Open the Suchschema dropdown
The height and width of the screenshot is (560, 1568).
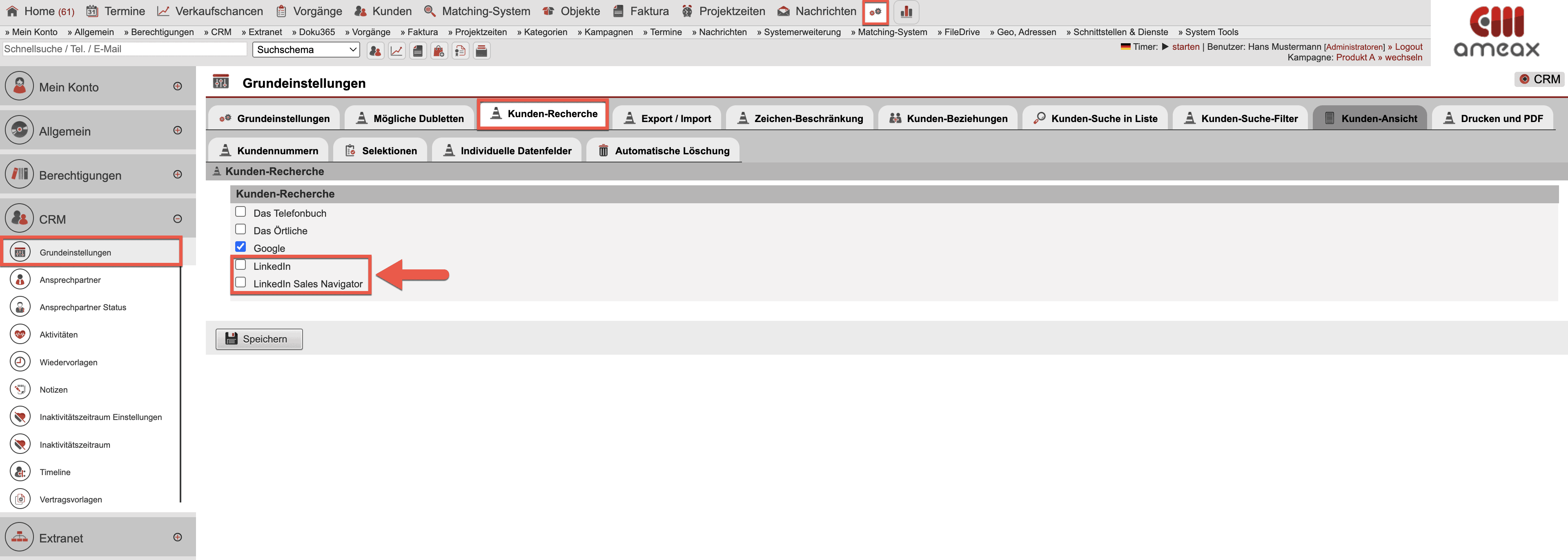(305, 50)
